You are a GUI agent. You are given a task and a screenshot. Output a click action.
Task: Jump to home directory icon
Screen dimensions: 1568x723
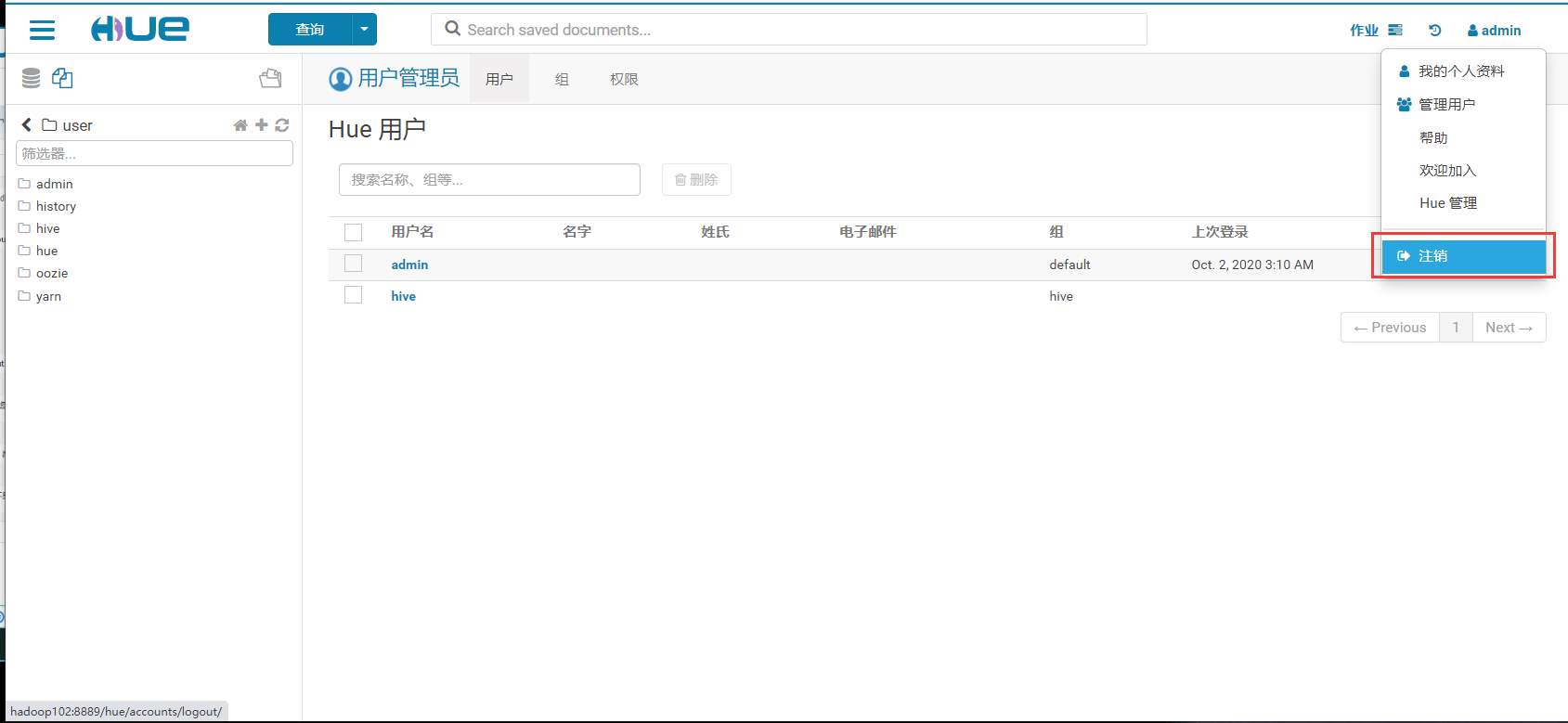tap(240, 125)
